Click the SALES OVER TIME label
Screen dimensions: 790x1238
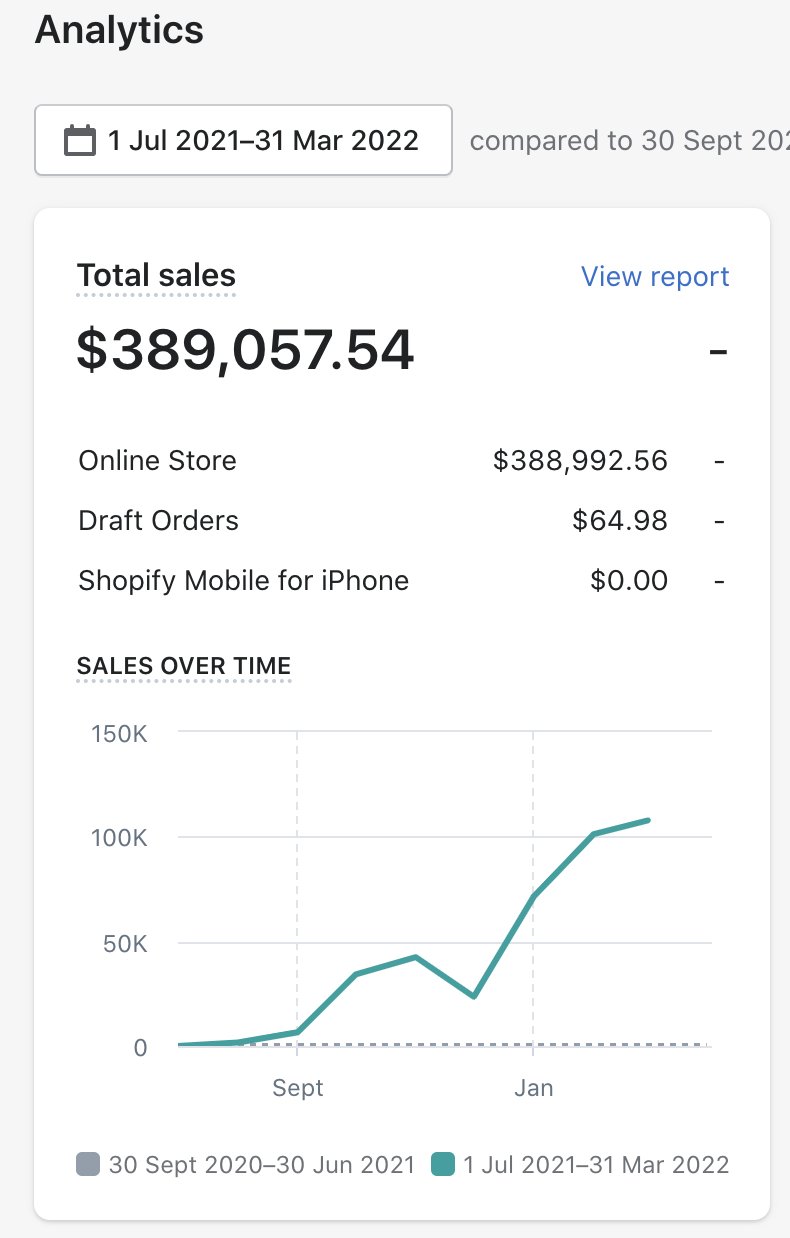click(184, 666)
